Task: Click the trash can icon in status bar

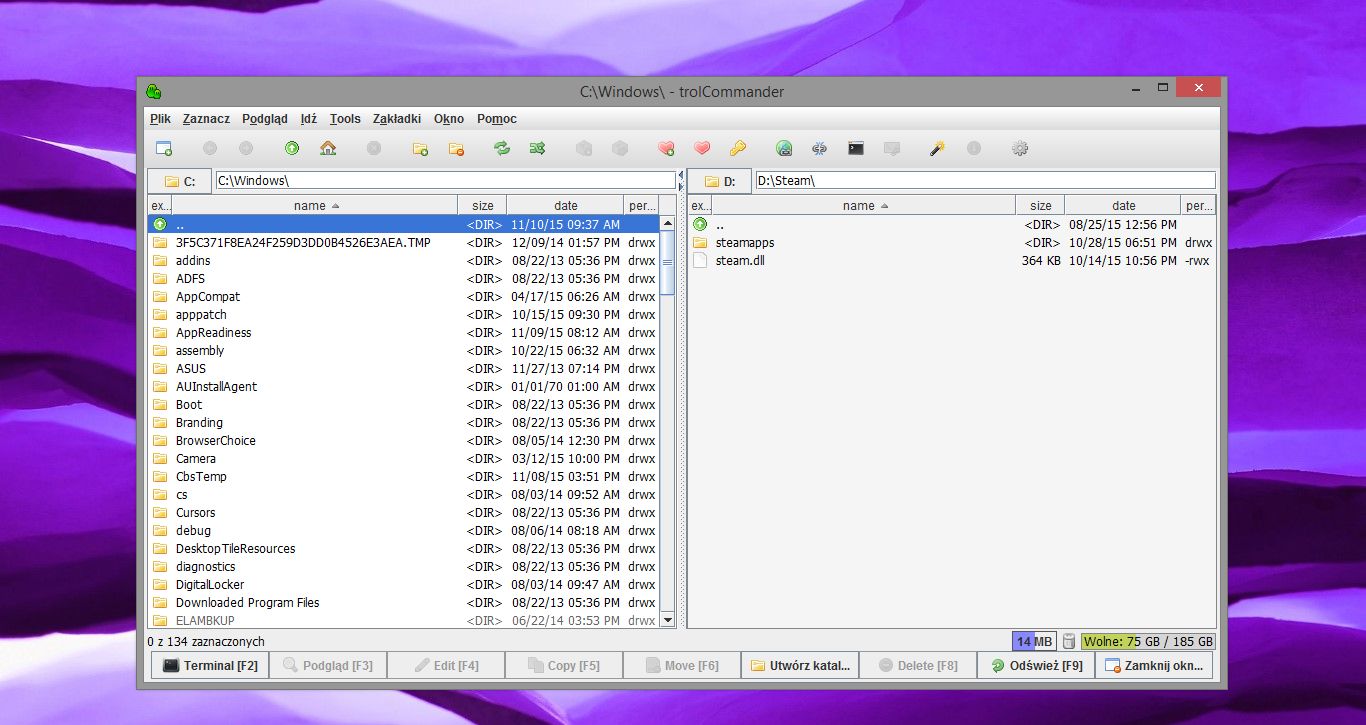Action: (x=1068, y=641)
